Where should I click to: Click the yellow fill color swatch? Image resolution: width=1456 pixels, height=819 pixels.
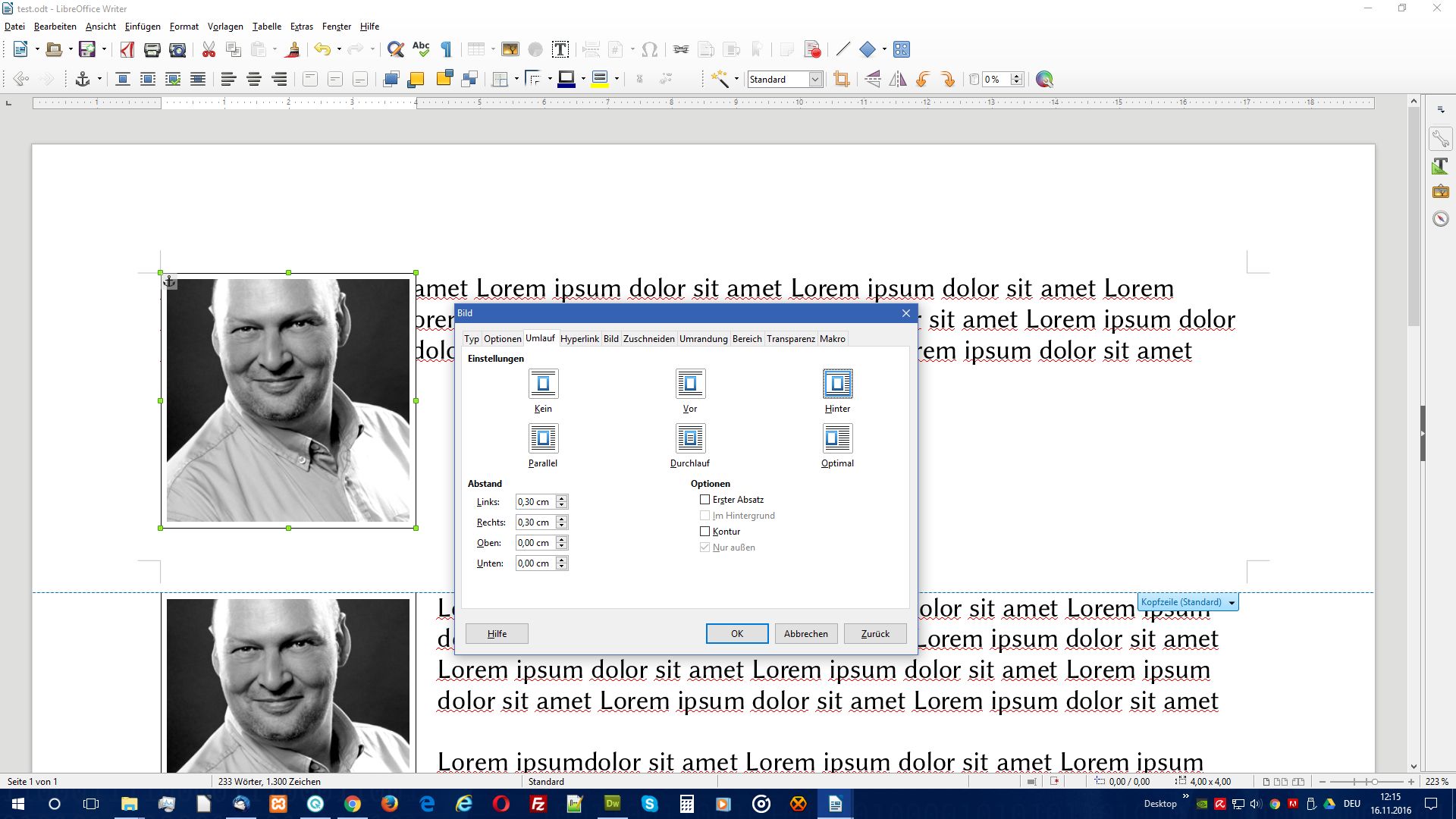[600, 79]
